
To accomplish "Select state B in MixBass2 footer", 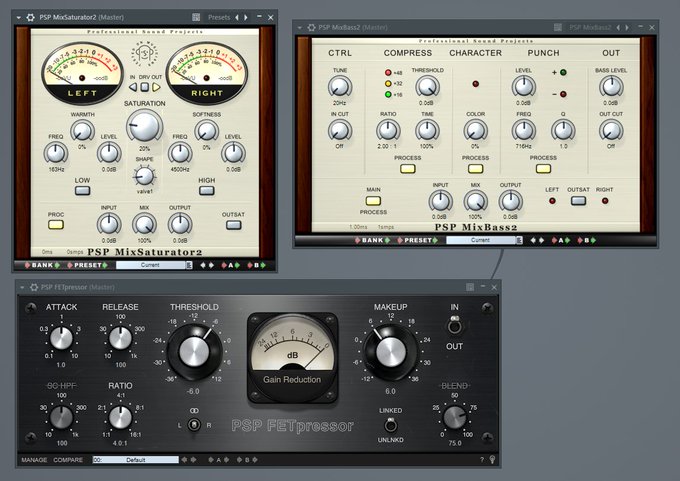I will (x=587, y=240).
